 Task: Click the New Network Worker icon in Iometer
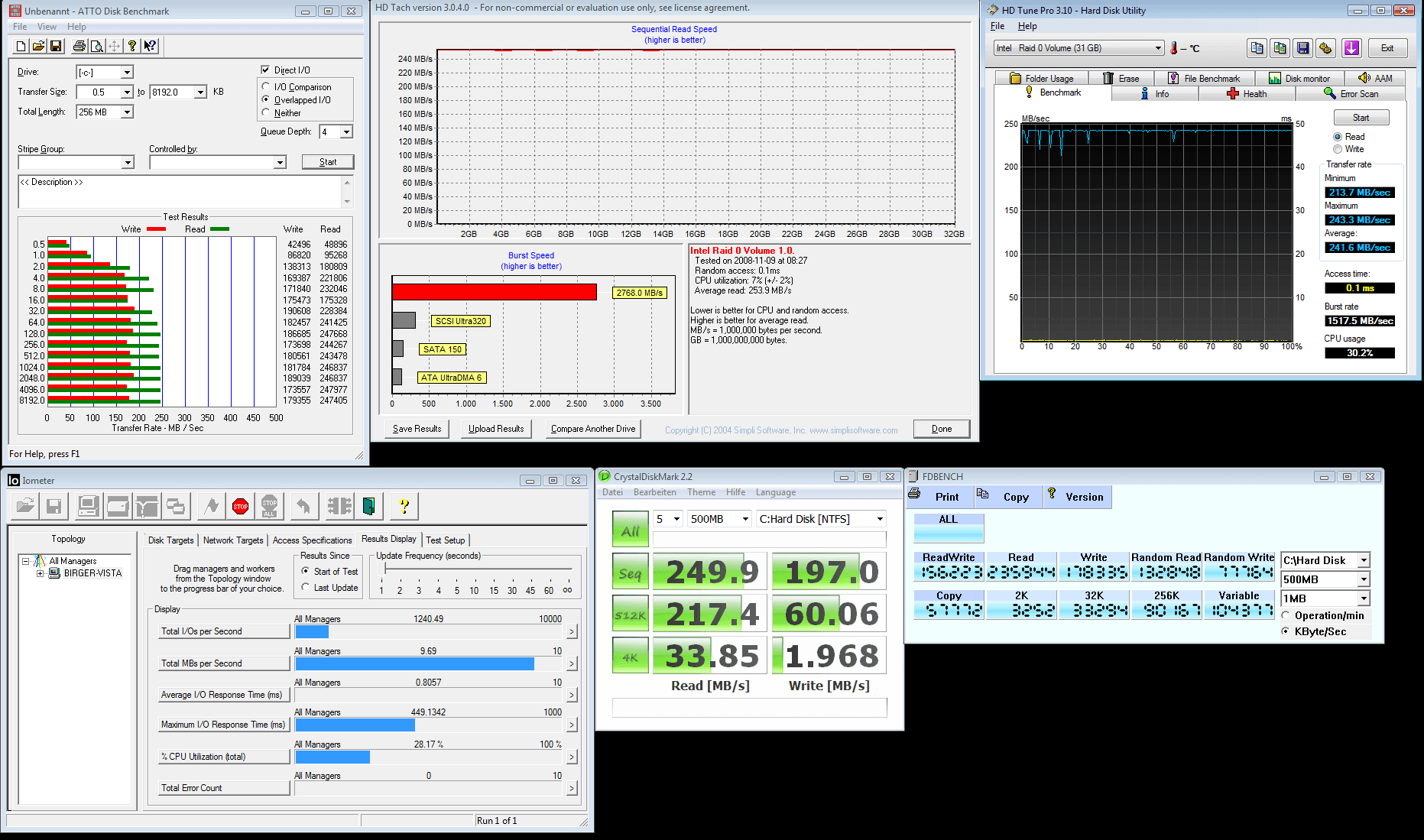[x=147, y=506]
